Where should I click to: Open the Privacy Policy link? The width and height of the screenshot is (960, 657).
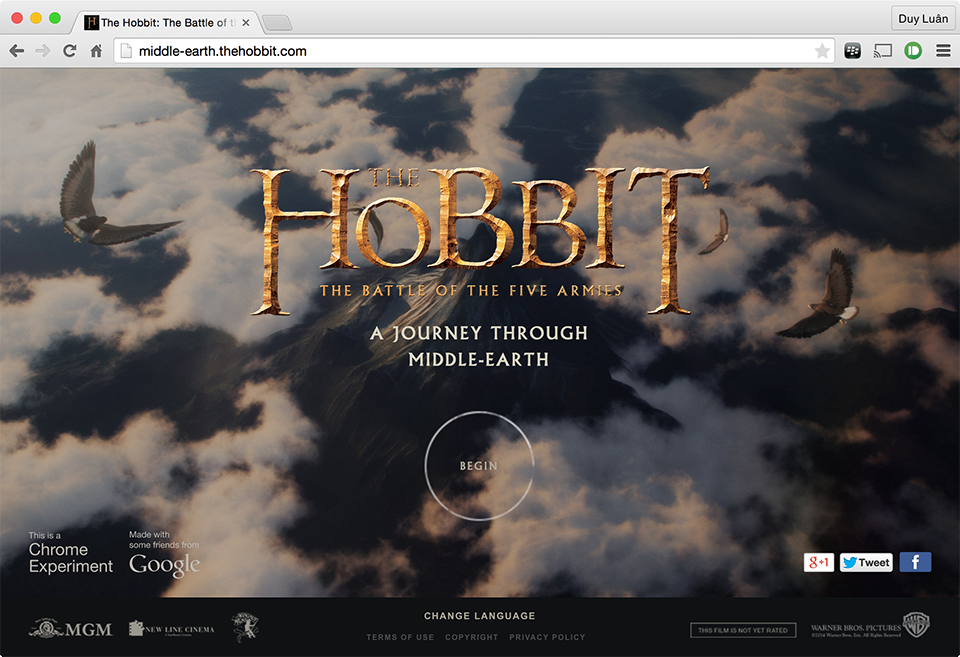(547, 637)
